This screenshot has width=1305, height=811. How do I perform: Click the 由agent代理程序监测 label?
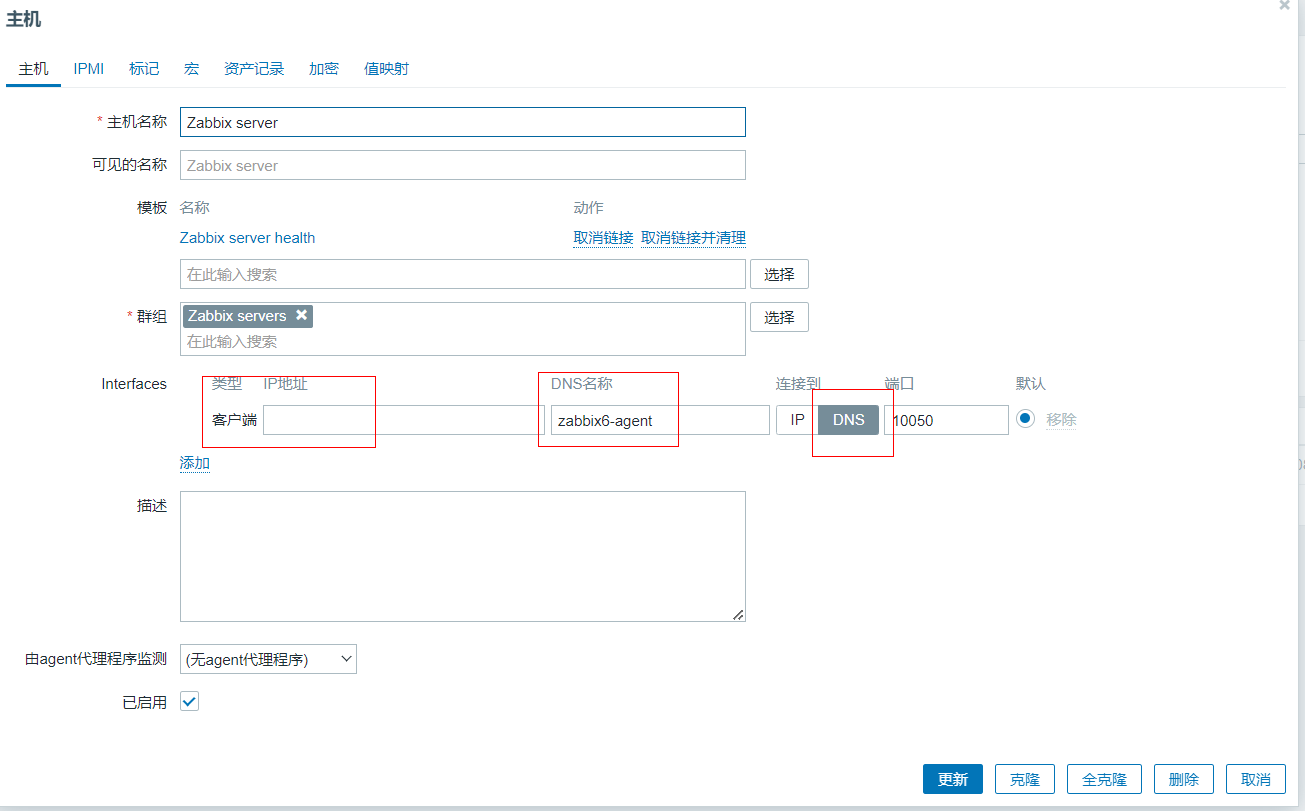[x=96, y=659]
